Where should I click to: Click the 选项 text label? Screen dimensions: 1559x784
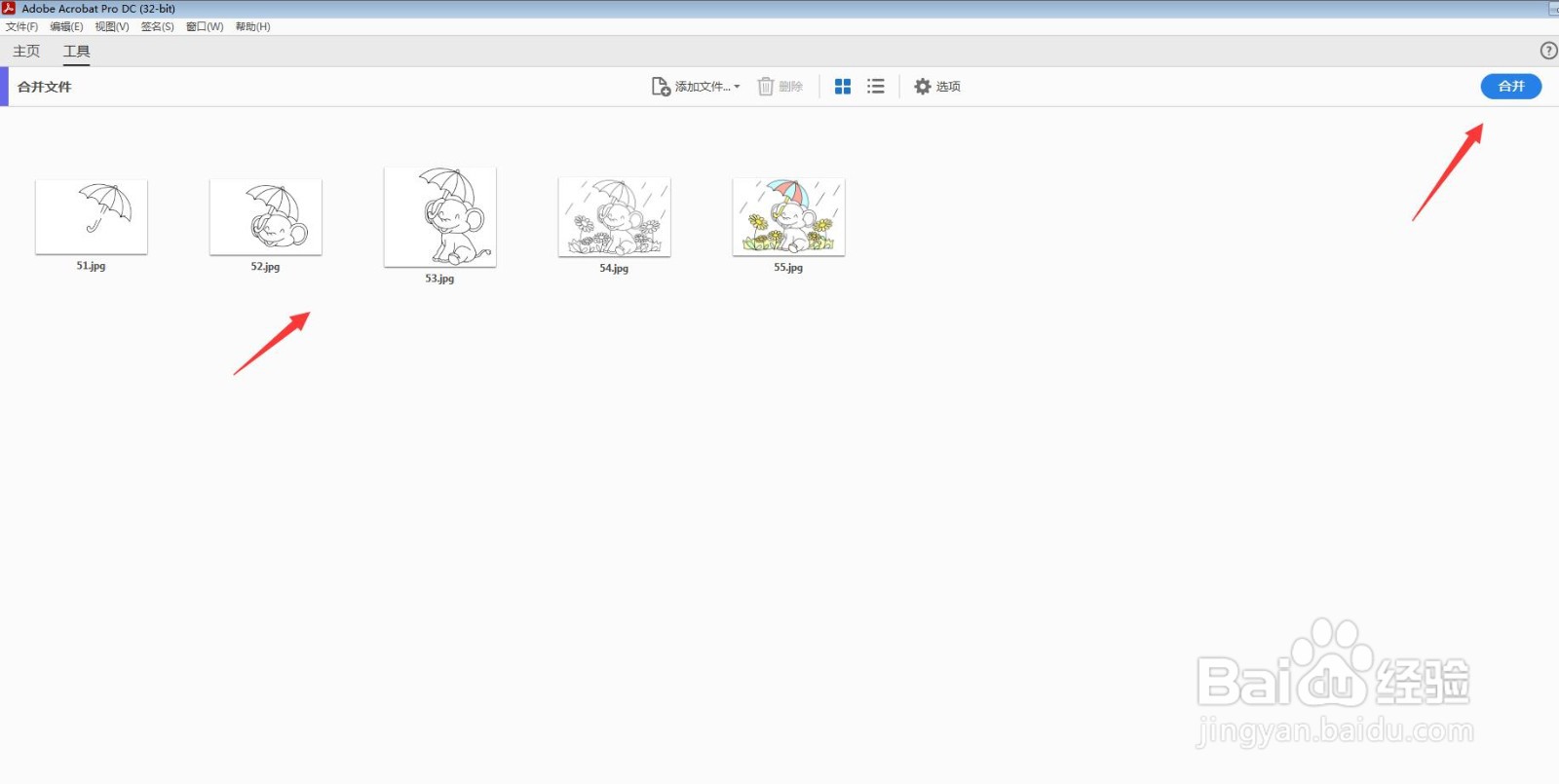click(948, 87)
